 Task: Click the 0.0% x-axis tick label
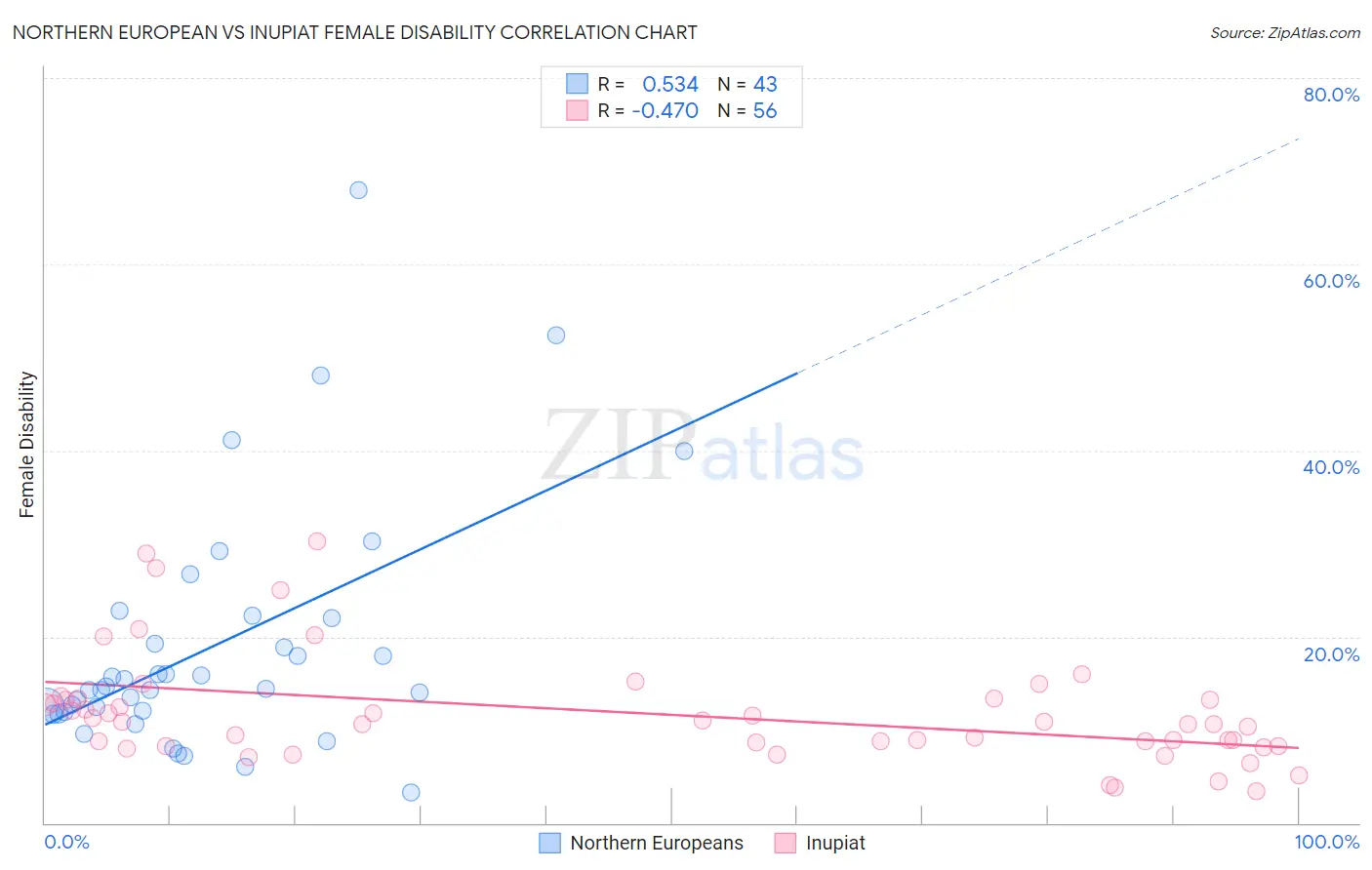(67, 843)
